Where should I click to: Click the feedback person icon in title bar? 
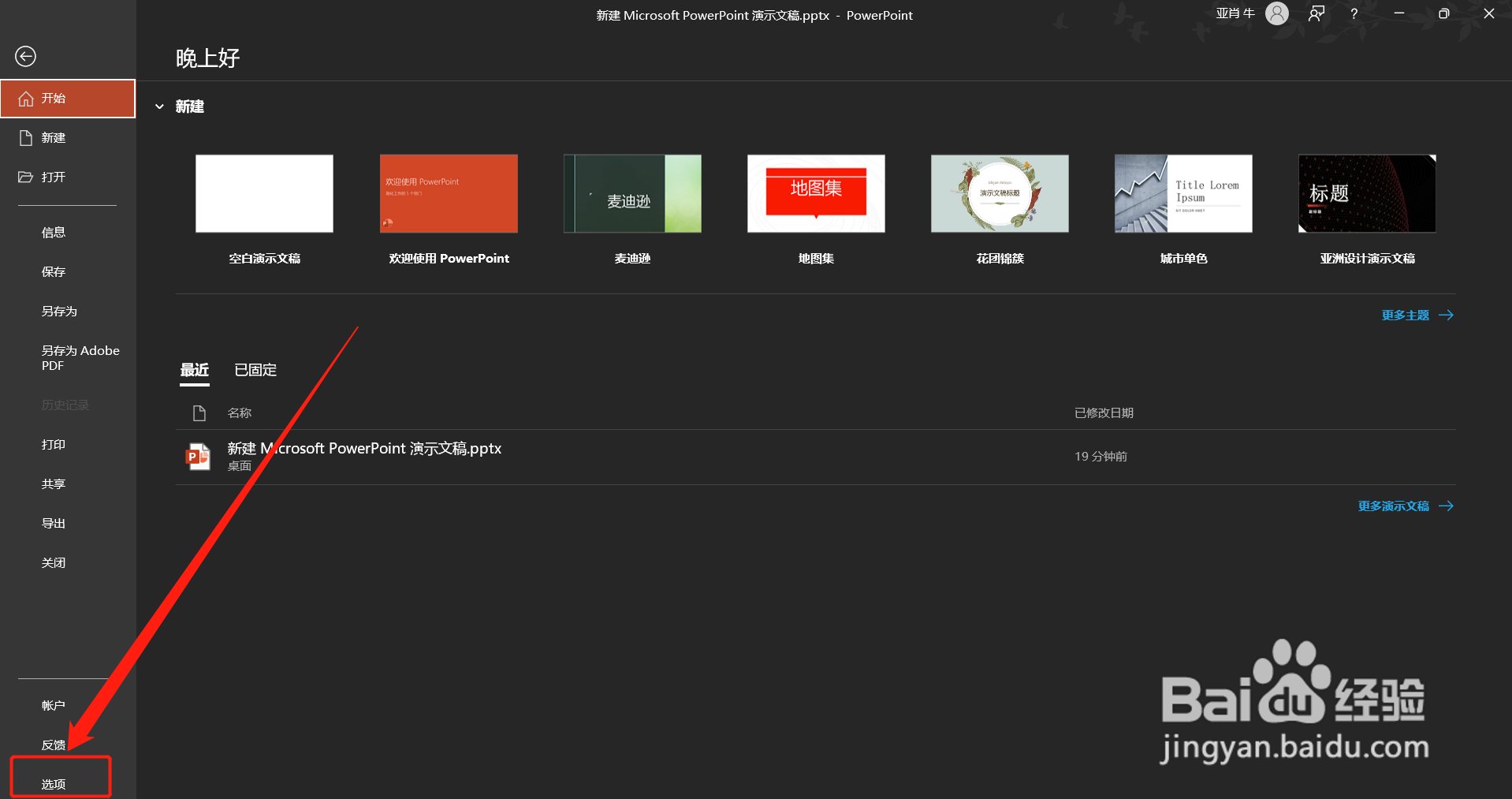(1316, 13)
